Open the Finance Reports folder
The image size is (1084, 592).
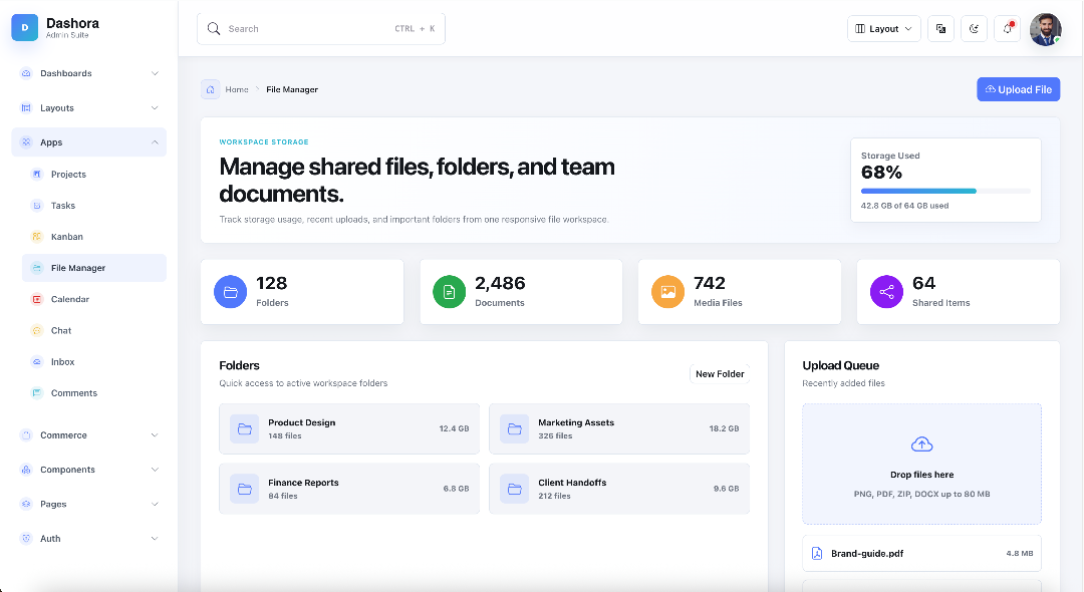click(349, 489)
